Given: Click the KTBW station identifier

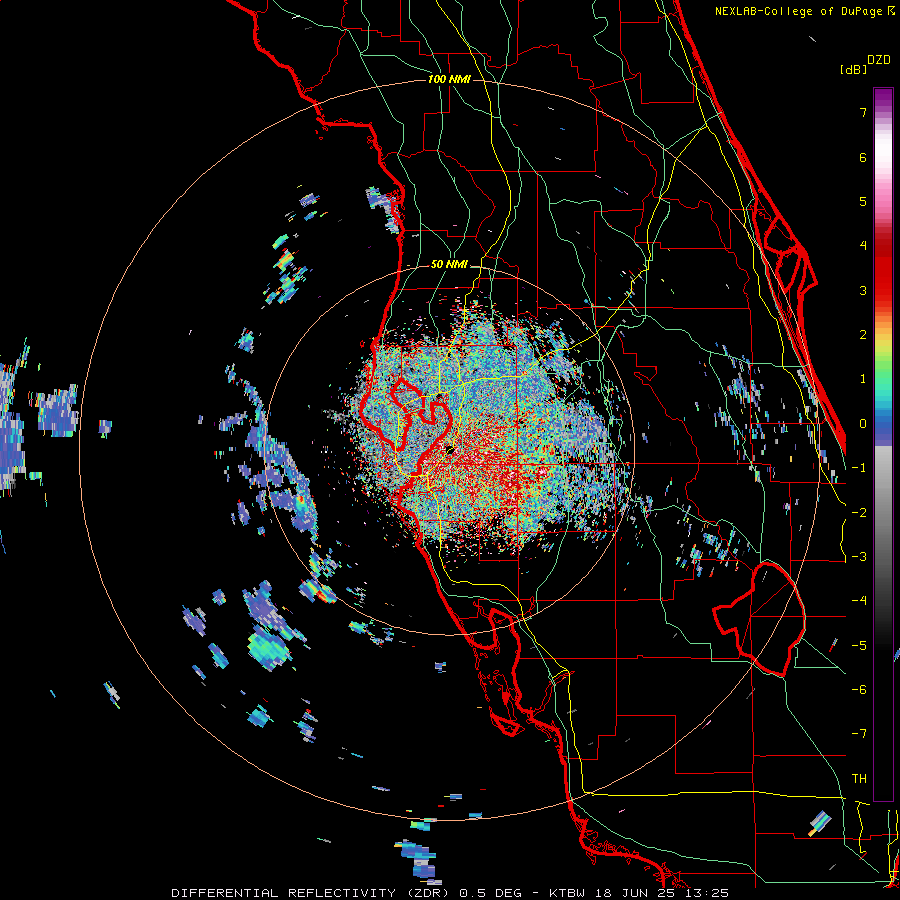Looking at the screenshot, I should pos(569,893).
